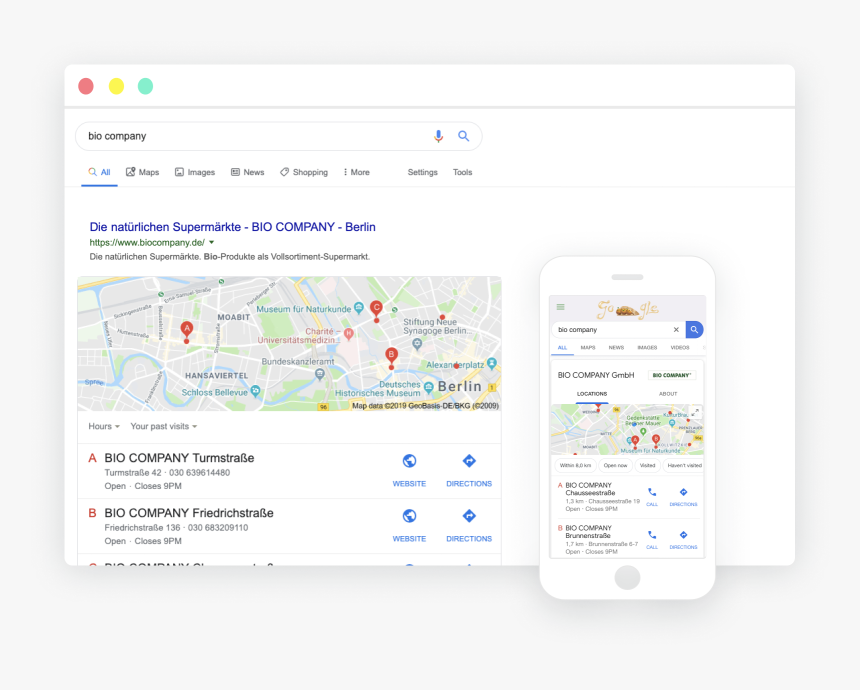The height and width of the screenshot is (690, 860).
Task: Expand the phone map with the fullscreen icon
Action: 695,412
